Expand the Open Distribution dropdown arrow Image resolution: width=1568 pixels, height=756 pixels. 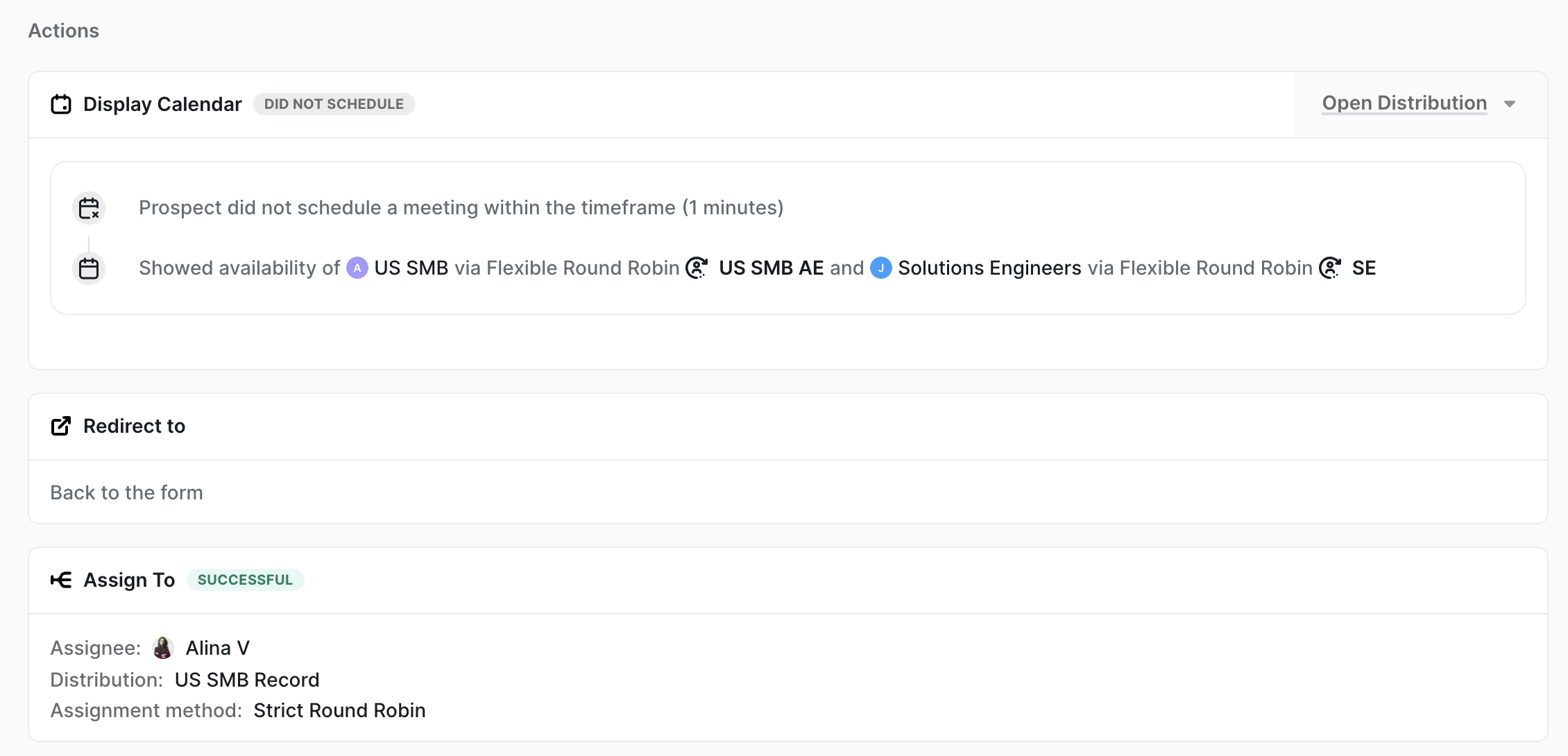pyautogui.click(x=1510, y=104)
